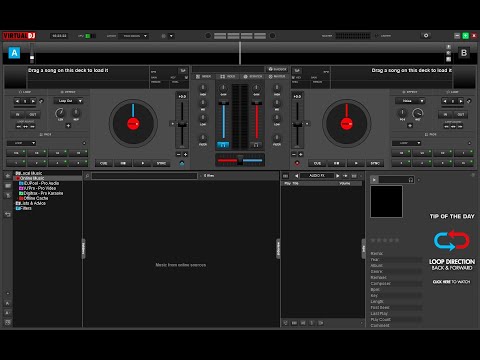Toggle right channel headphone cue button
480x360 pixels.
256,145
